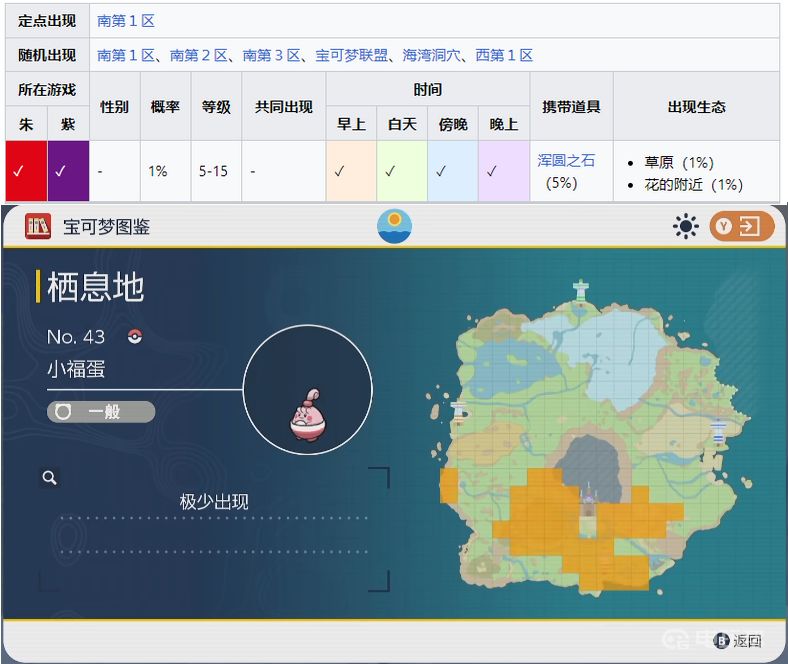
Task: Click the 共同出现 column header
Action: pyautogui.click(x=283, y=106)
